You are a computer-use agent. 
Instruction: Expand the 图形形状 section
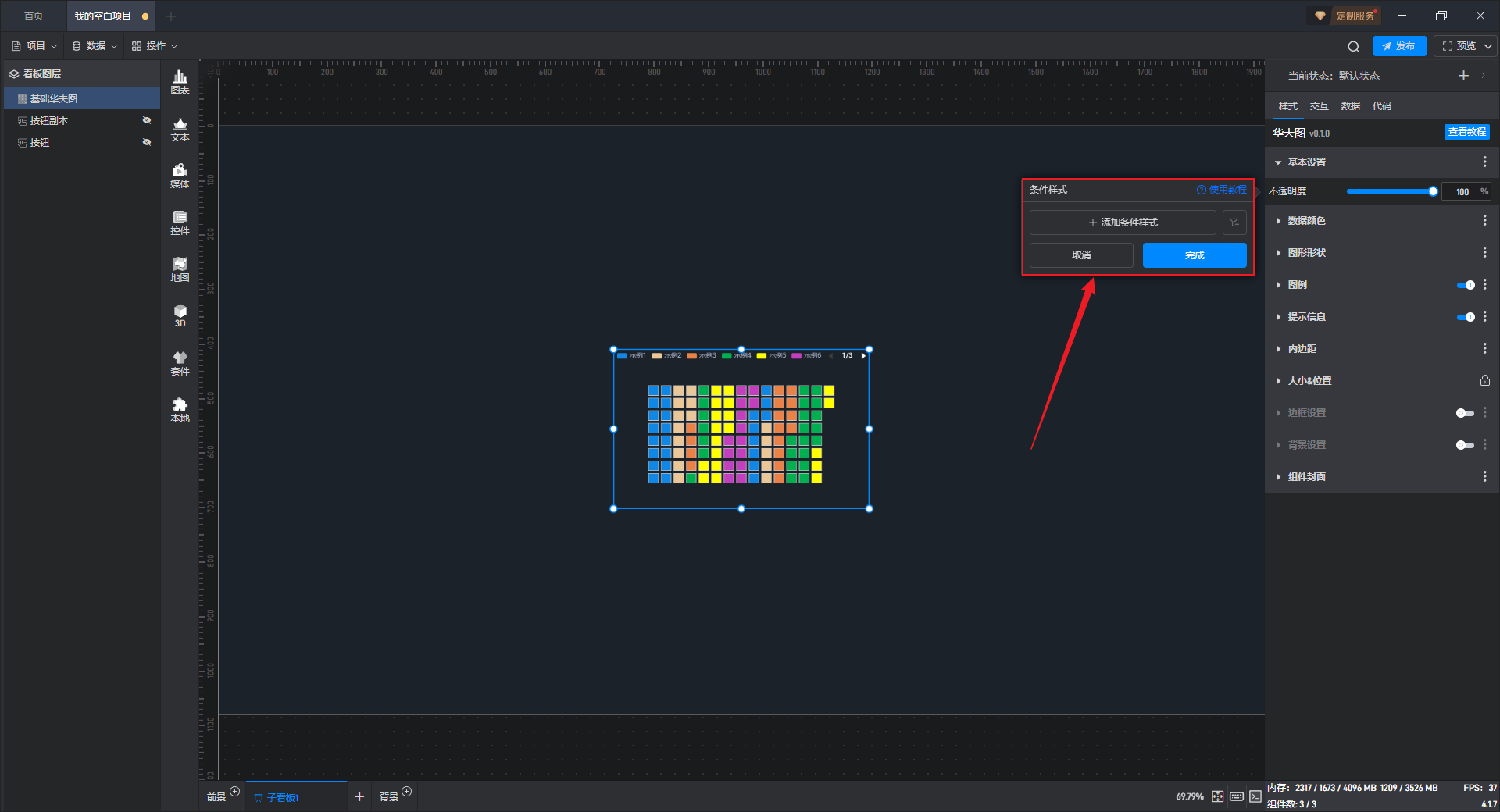coord(1278,253)
